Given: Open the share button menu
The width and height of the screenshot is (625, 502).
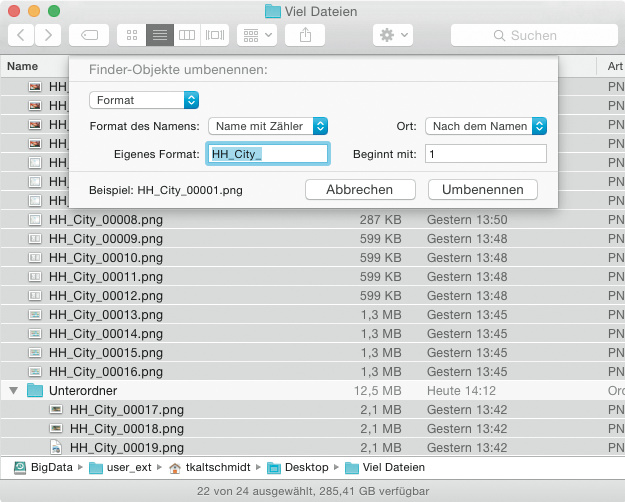Looking at the screenshot, I should (305, 35).
